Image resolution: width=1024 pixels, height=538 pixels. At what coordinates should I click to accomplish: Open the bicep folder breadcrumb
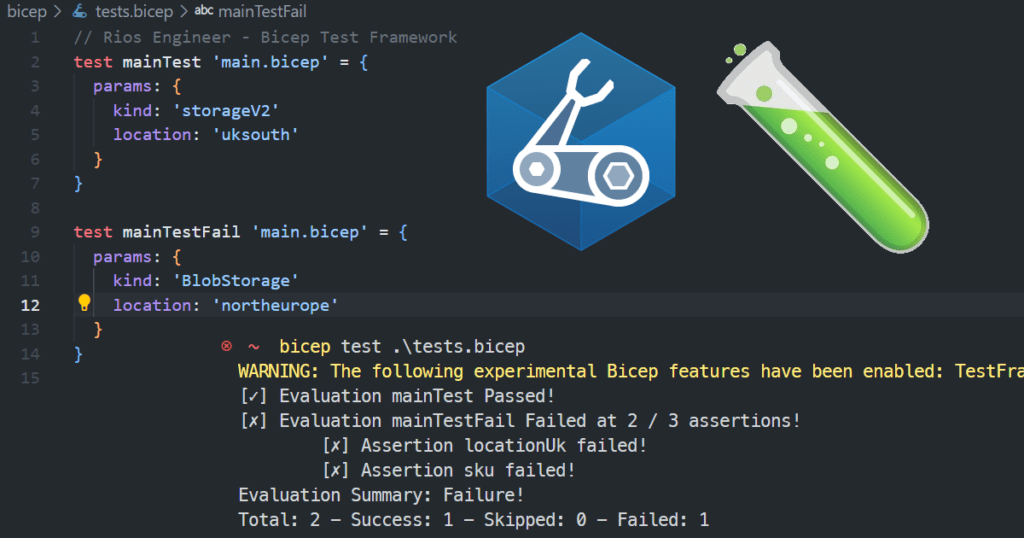point(27,11)
